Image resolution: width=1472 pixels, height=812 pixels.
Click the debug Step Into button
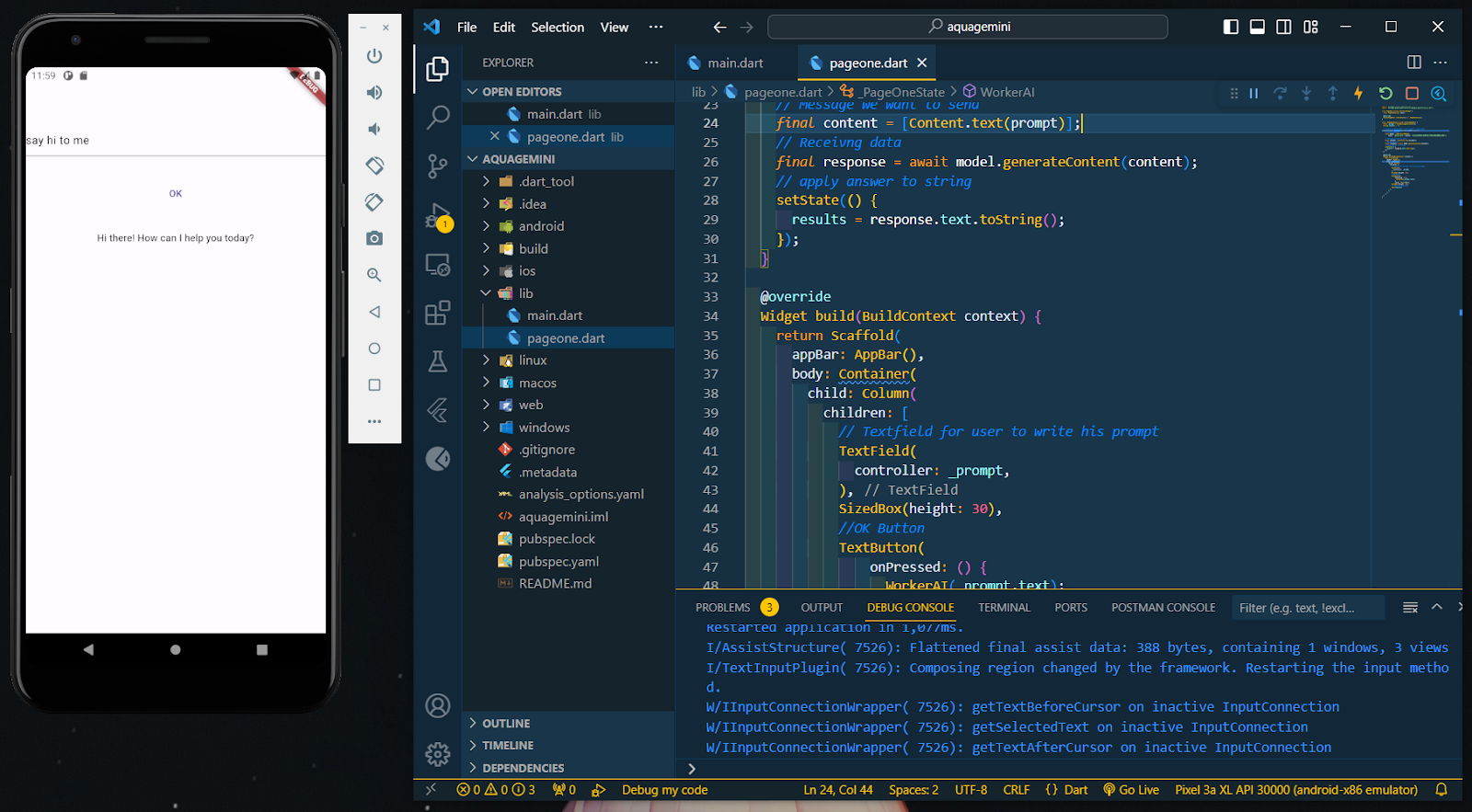pos(1306,93)
